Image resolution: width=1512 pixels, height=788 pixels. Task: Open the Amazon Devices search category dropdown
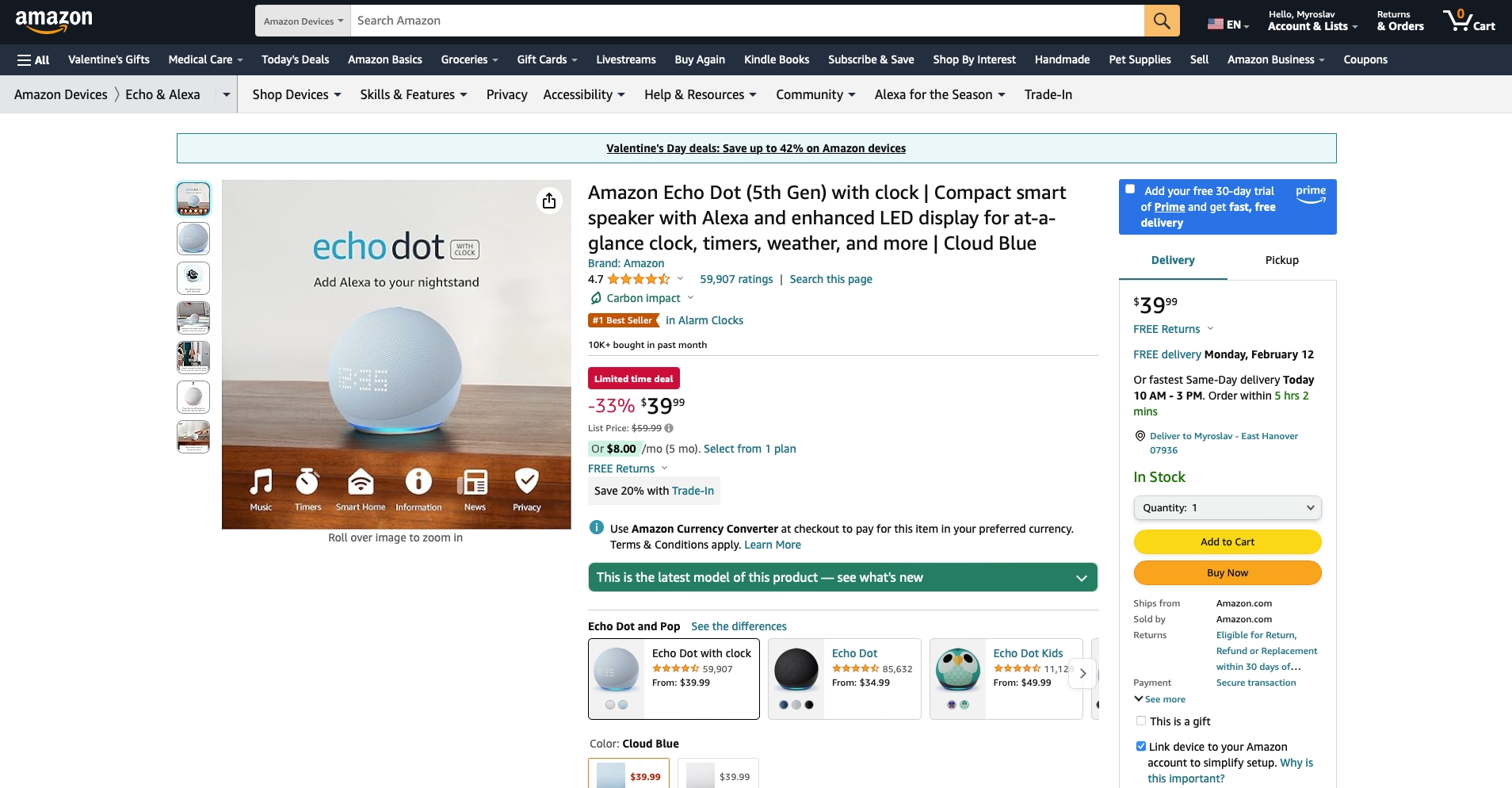click(304, 21)
